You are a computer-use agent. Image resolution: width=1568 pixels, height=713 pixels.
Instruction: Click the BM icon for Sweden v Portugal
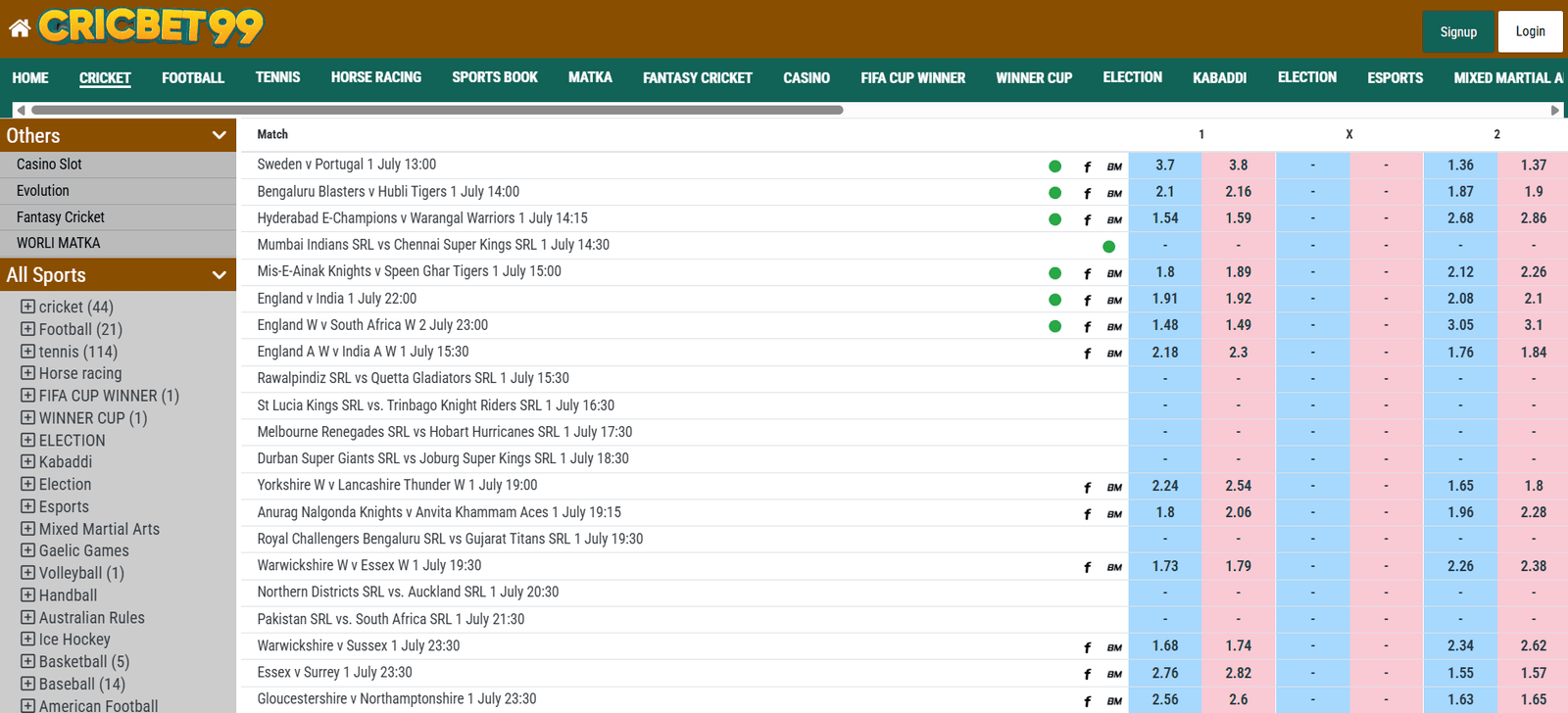tap(1114, 166)
